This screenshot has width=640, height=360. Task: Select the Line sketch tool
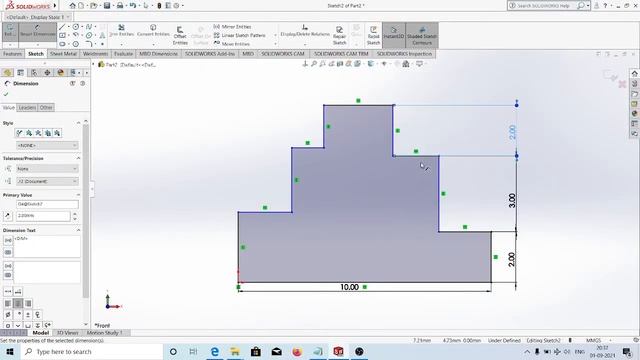click(62, 27)
